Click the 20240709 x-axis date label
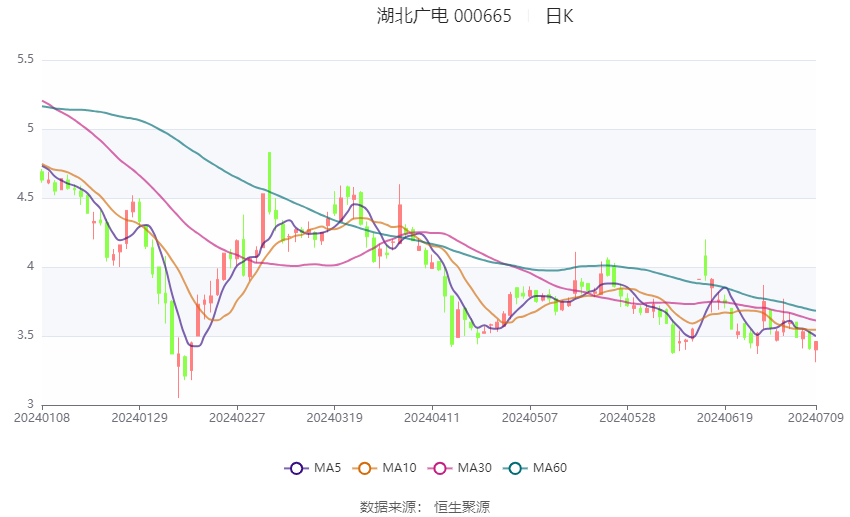The image size is (850, 517). (815, 418)
